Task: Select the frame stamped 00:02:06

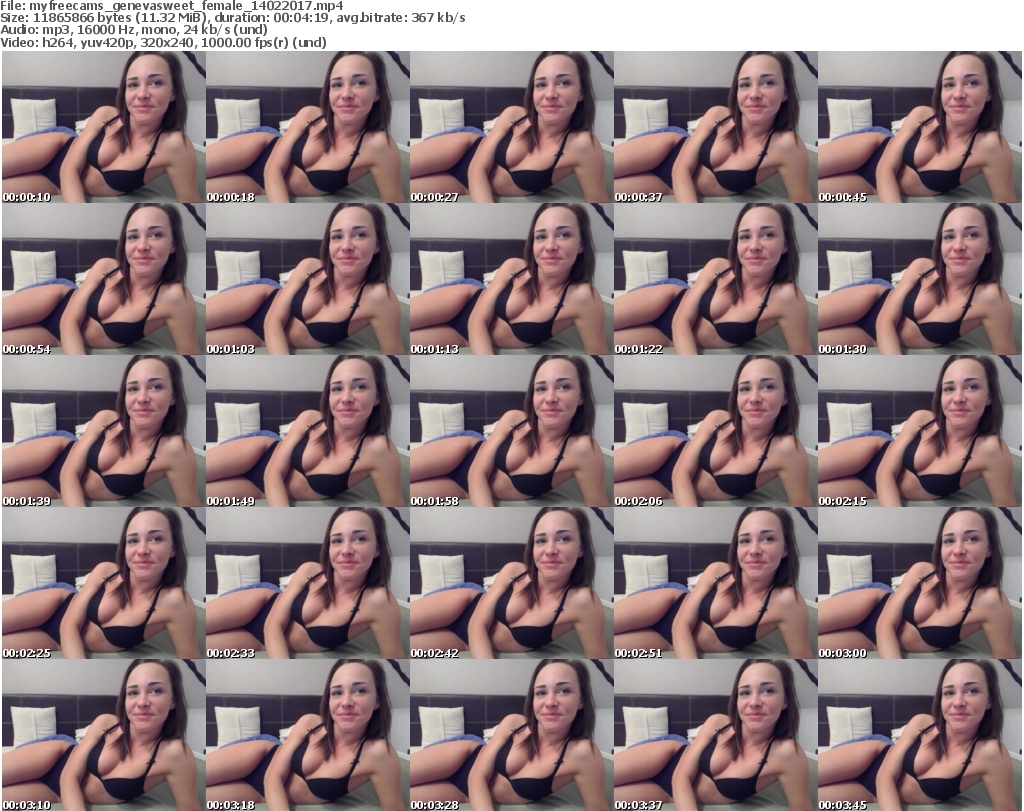Action: click(715, 432)
